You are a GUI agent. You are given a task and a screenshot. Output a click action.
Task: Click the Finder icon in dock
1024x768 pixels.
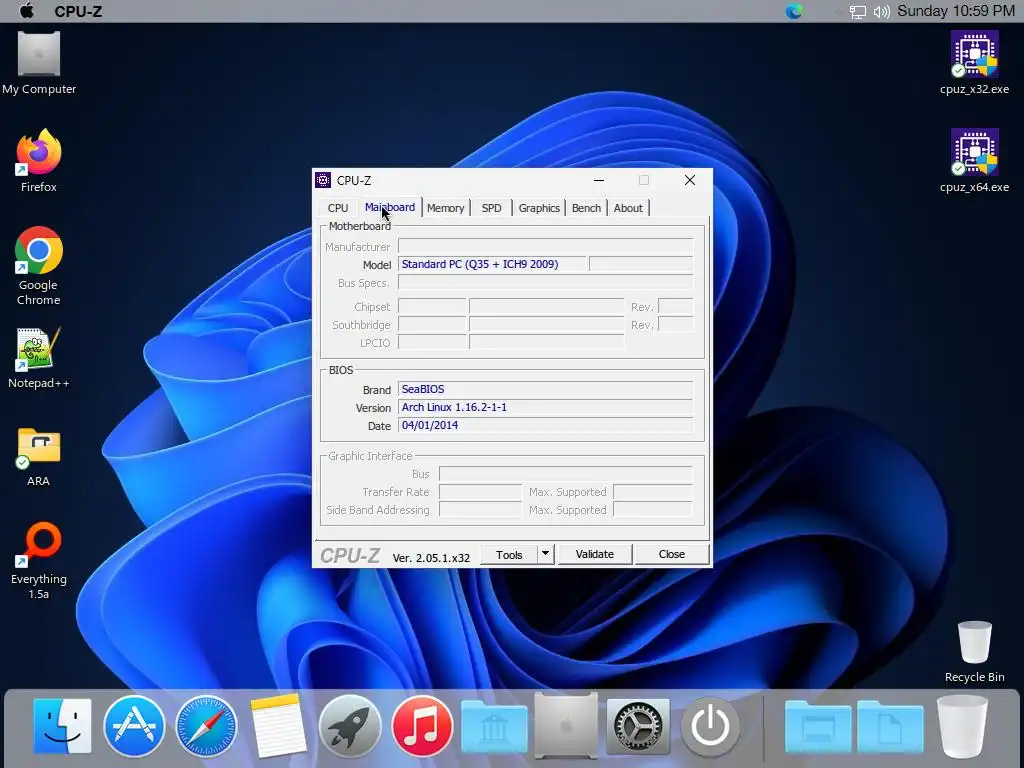(62, 726)
